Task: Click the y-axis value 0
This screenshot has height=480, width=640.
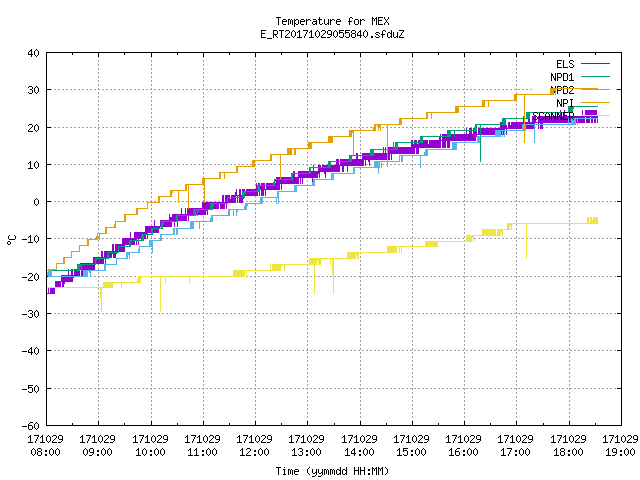Action: pyautogui.click(x=37, y=202)
